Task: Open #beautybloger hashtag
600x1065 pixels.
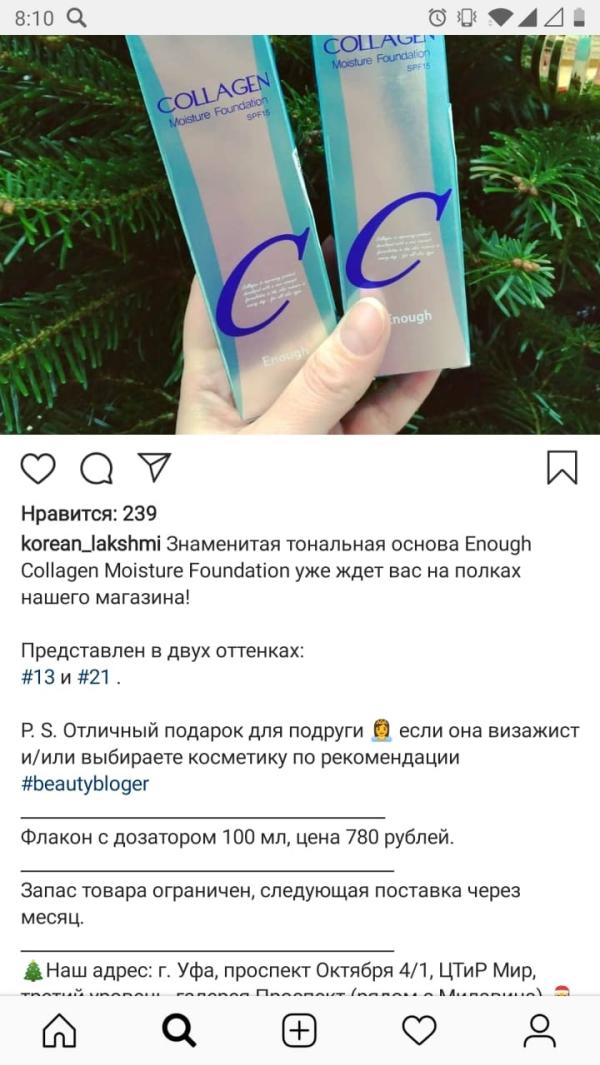Action: [x=85, y=784]
